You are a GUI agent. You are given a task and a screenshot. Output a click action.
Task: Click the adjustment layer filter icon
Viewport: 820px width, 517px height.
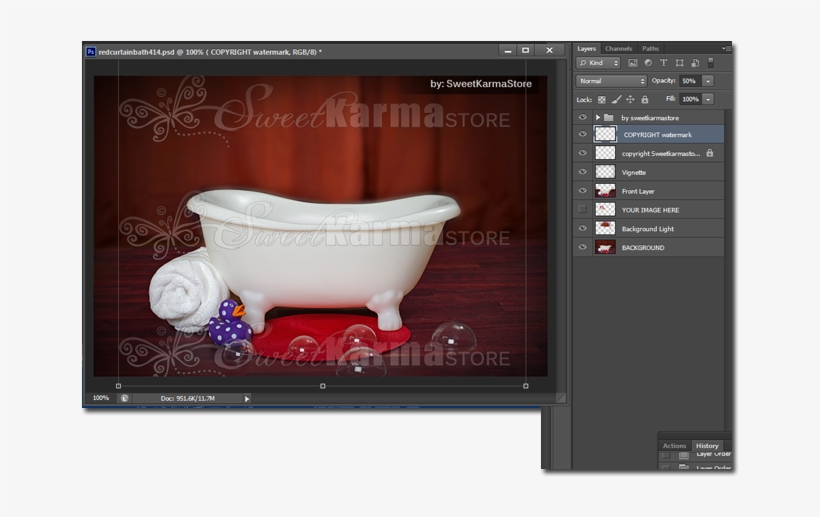tap(648, 63)
